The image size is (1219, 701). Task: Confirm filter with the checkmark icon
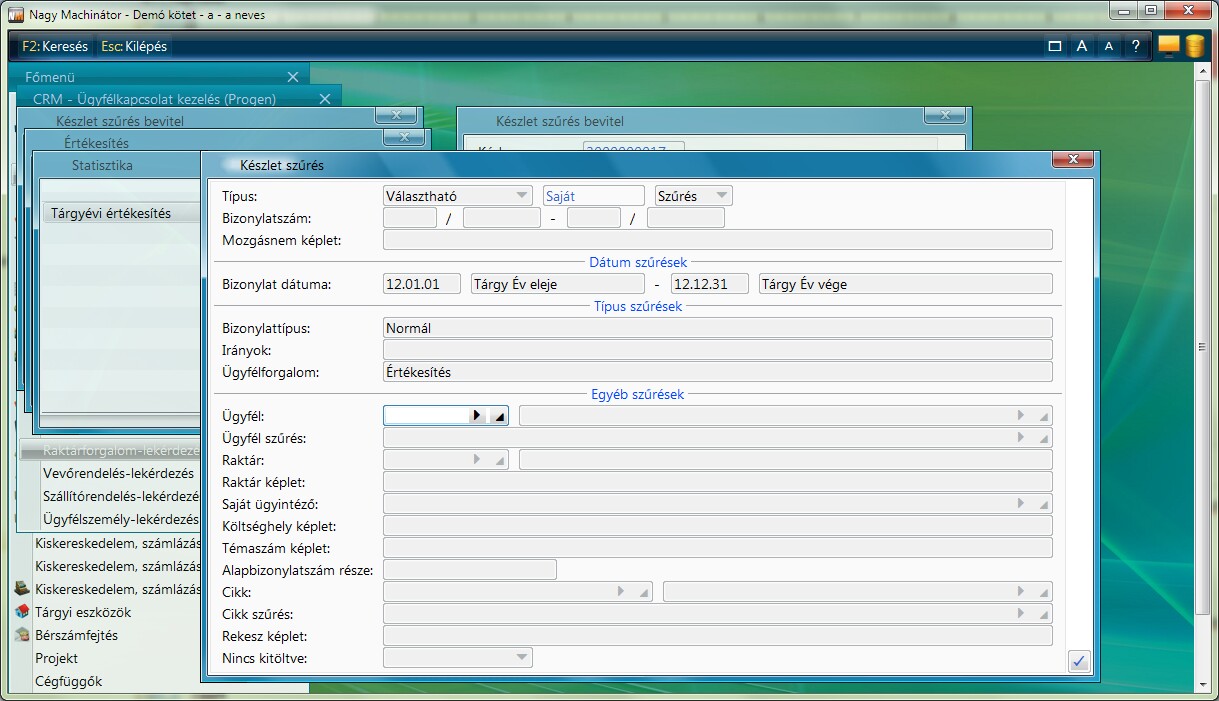tap(1078, 661)
